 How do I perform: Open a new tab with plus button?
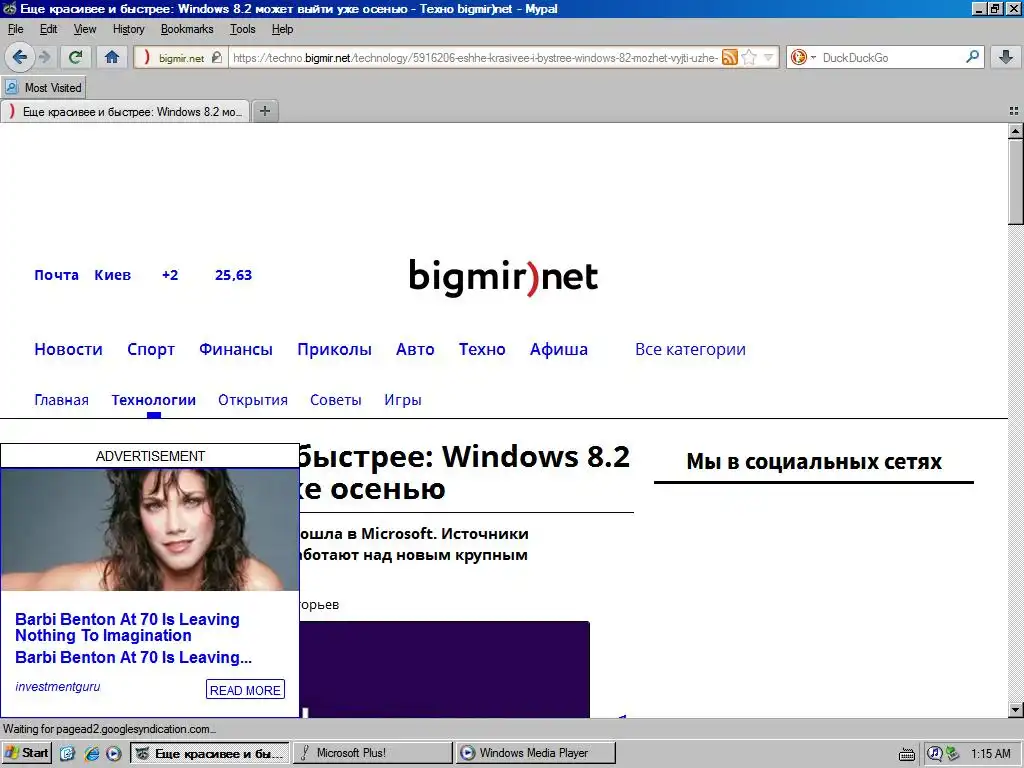point(264,111)
